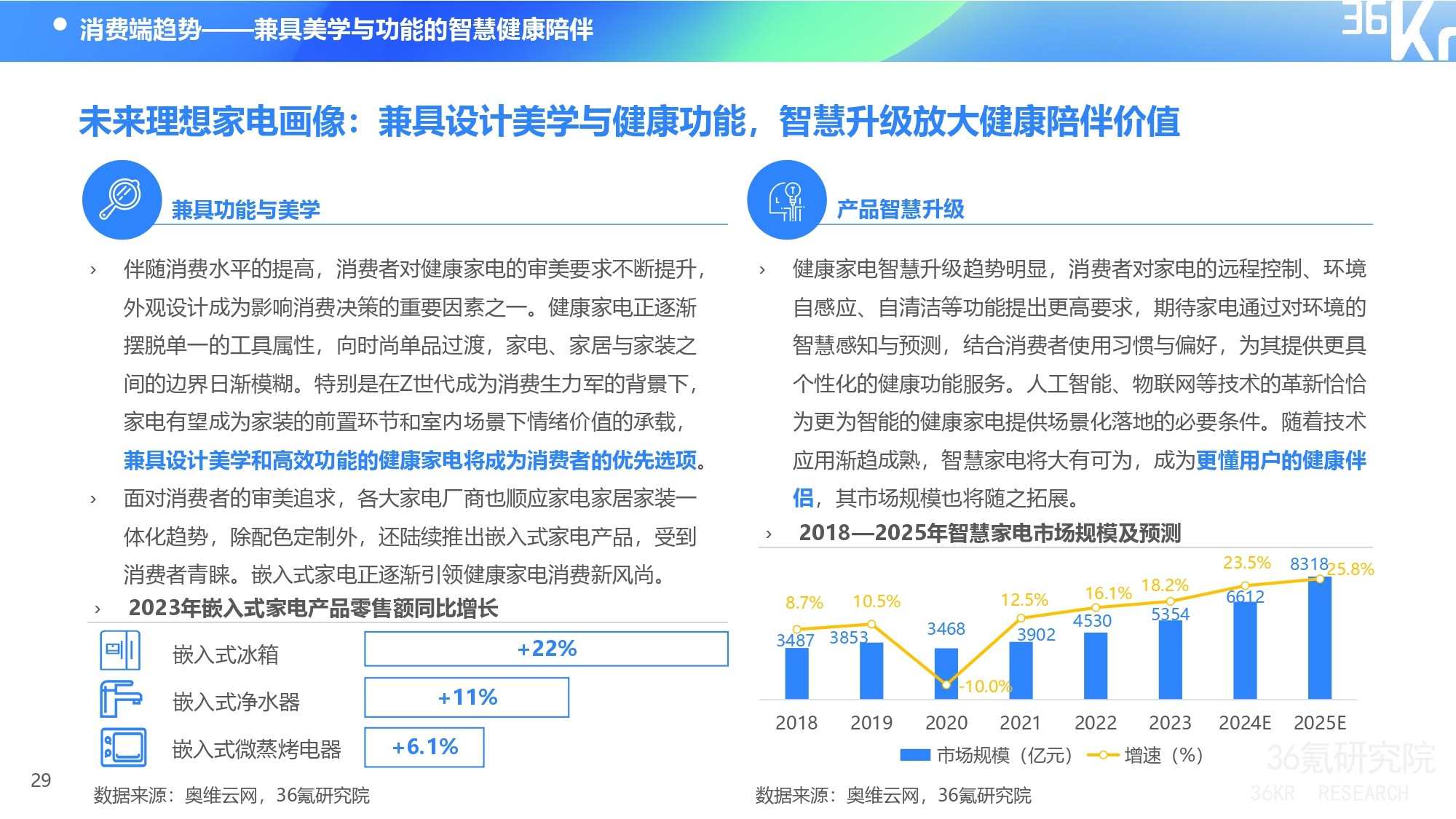1456x819 pixels.
Task: Click the 2024E bar labeled 6612
Action: pos(1245,650)
